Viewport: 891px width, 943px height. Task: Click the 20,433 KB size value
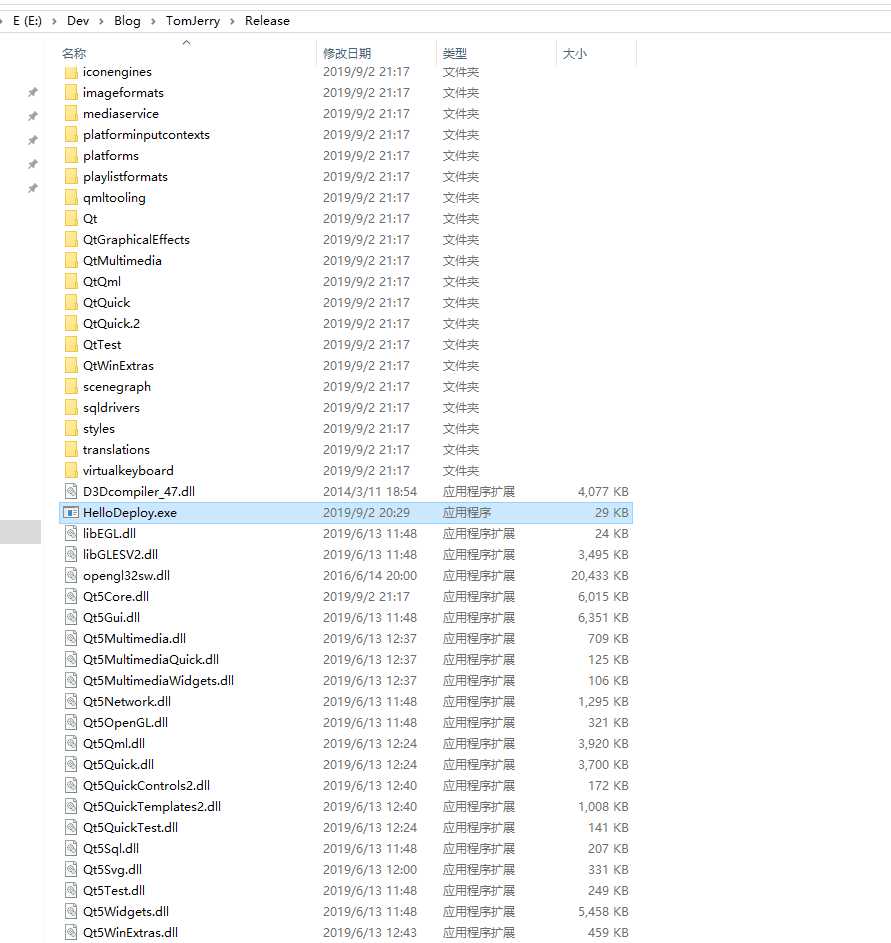coord(599,576)
